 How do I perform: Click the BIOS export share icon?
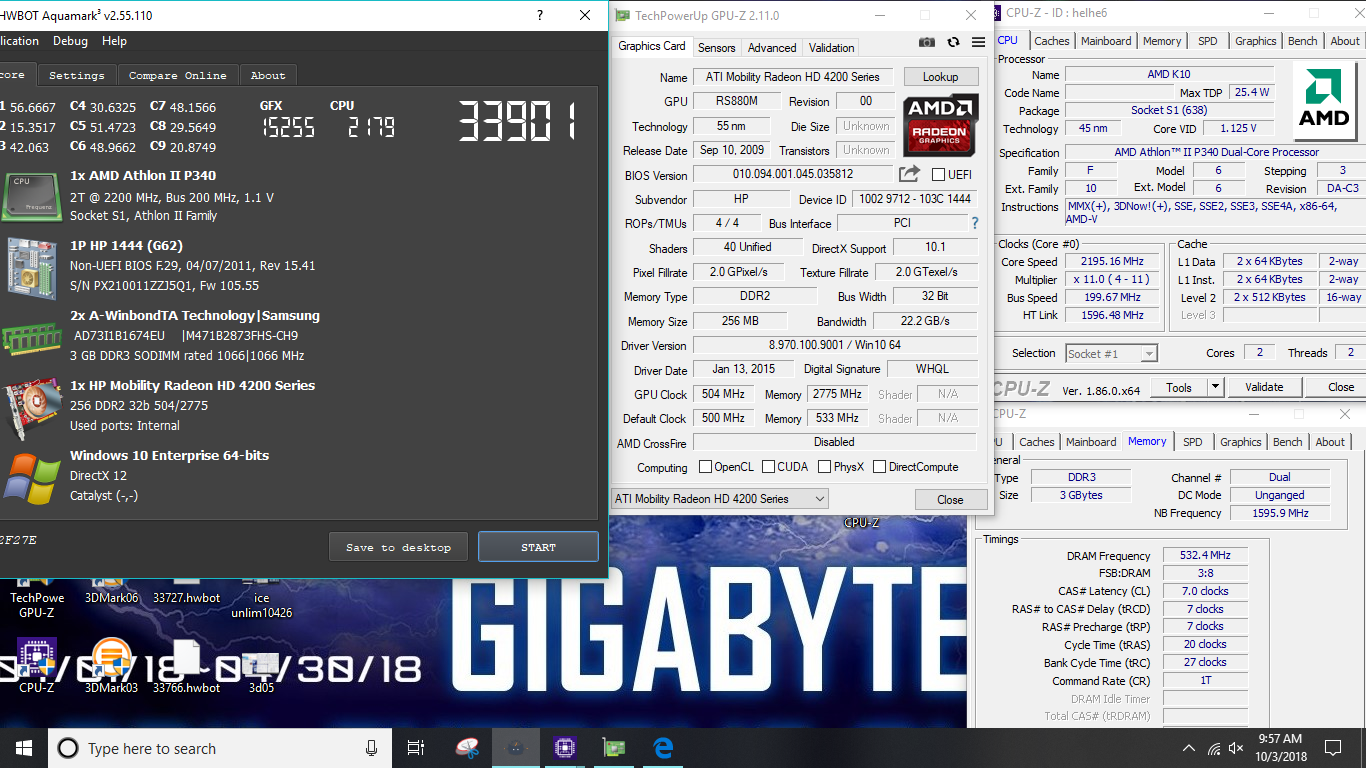(x=910, y=174)
